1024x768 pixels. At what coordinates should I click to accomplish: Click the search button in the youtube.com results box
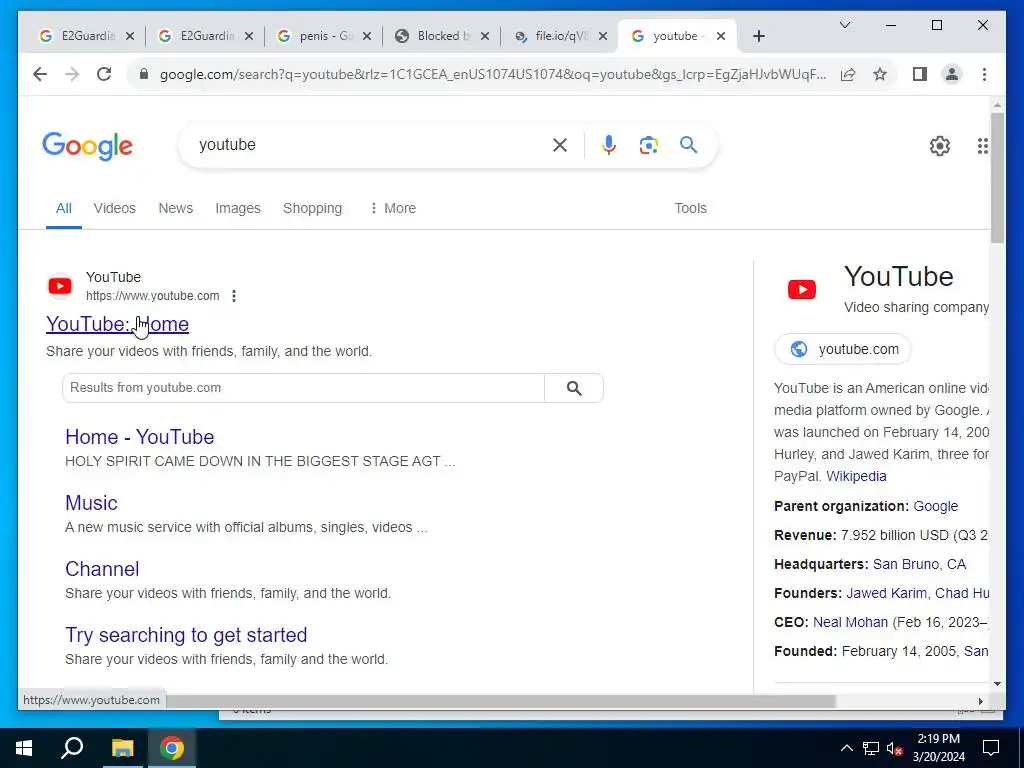[574, 389]
